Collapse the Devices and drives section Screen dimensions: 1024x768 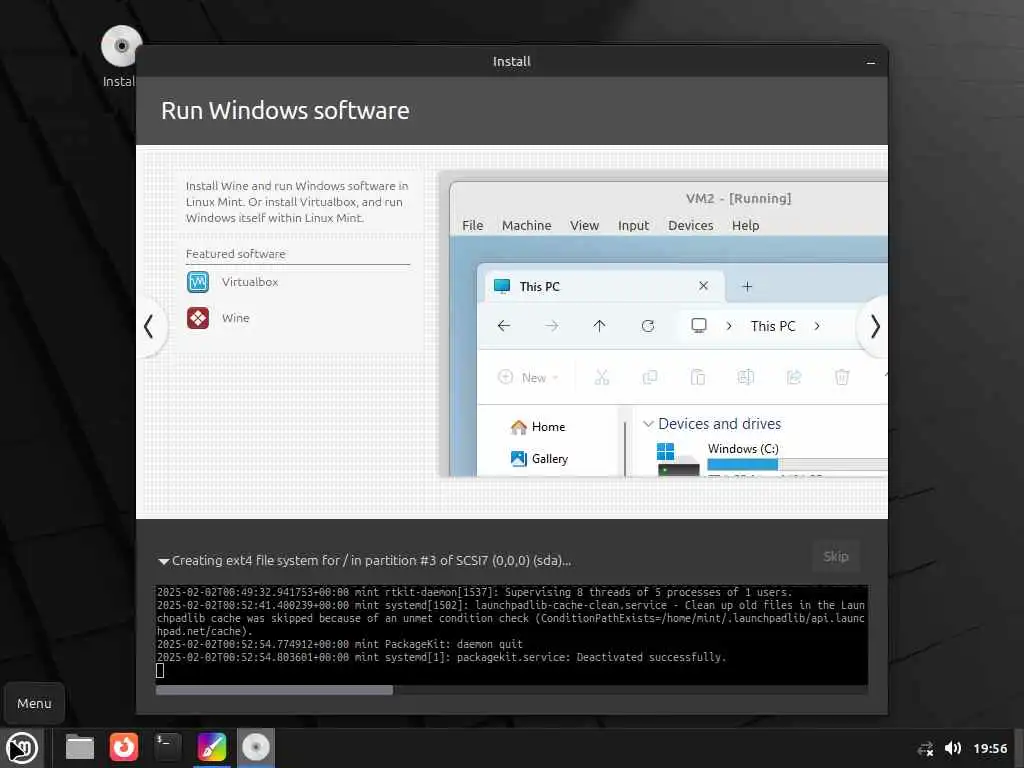point(648,424)
